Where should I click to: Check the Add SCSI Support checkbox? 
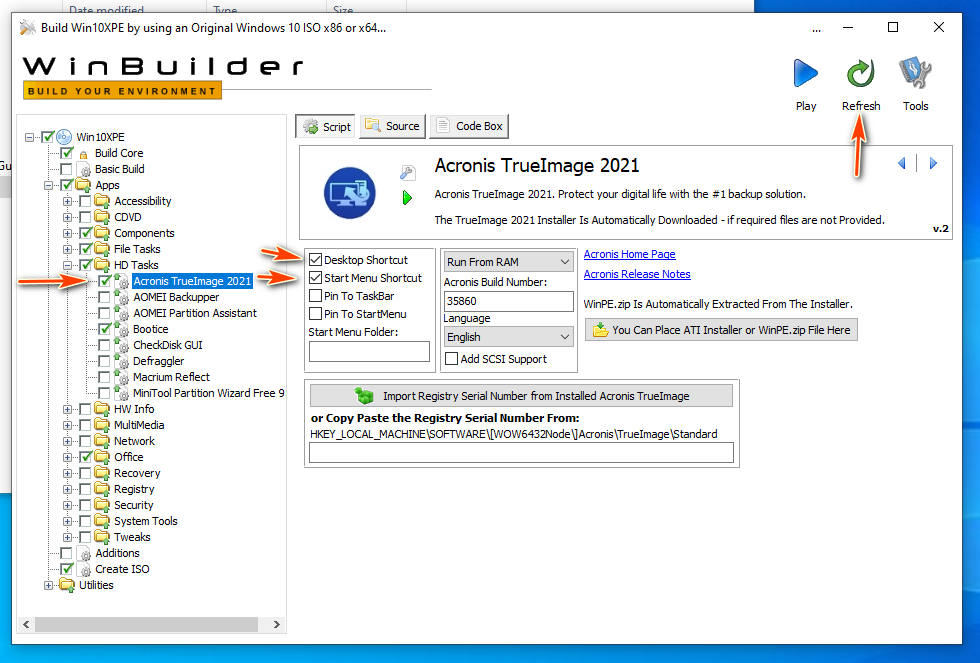[451, 359]
